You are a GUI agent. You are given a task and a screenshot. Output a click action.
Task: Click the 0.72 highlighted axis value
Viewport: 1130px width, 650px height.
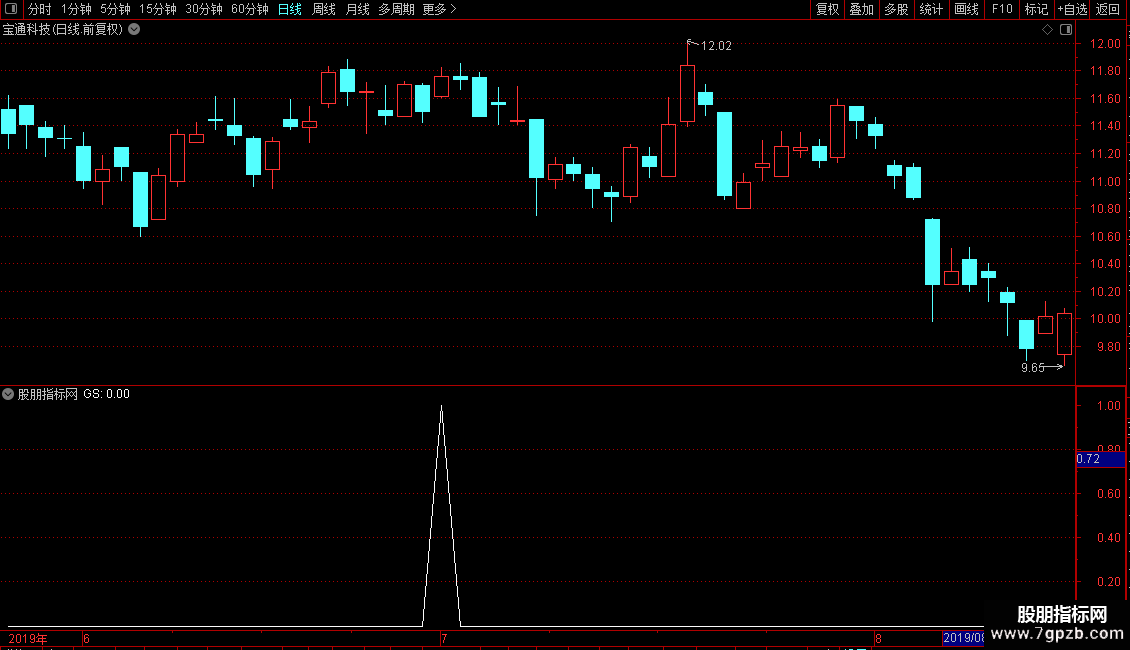point(1100,459)
